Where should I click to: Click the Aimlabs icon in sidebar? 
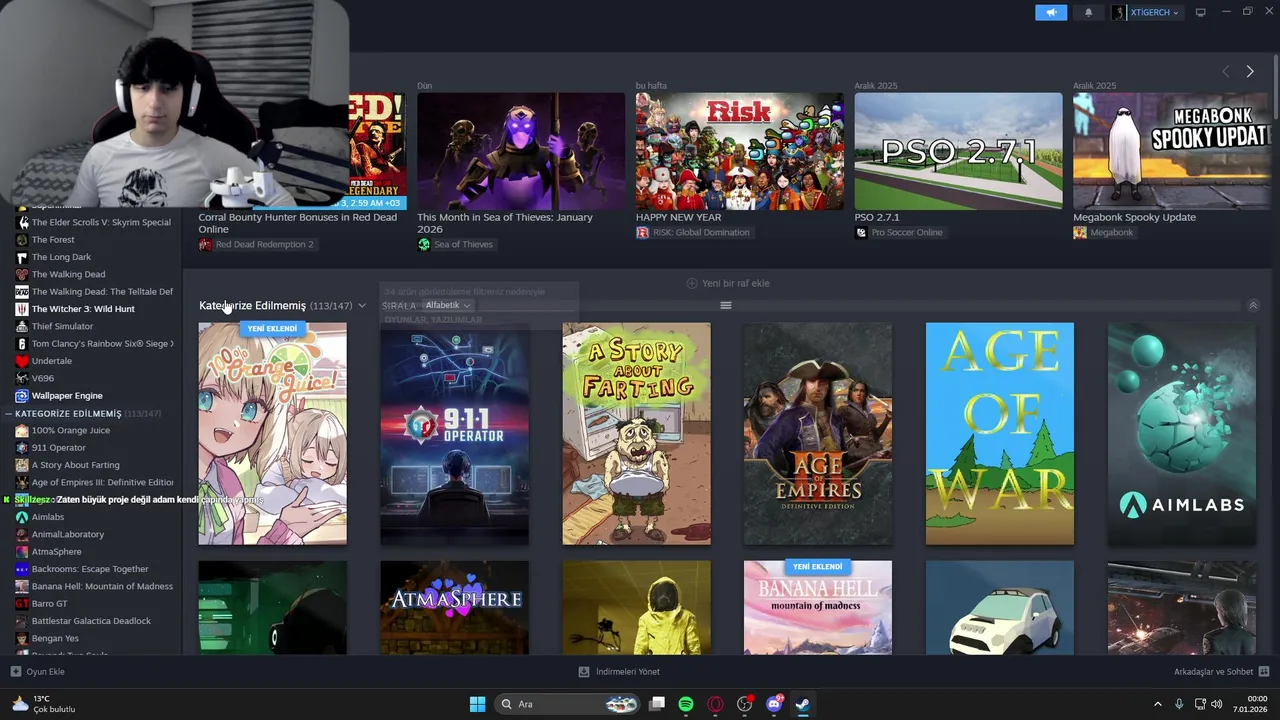[22, 517]
